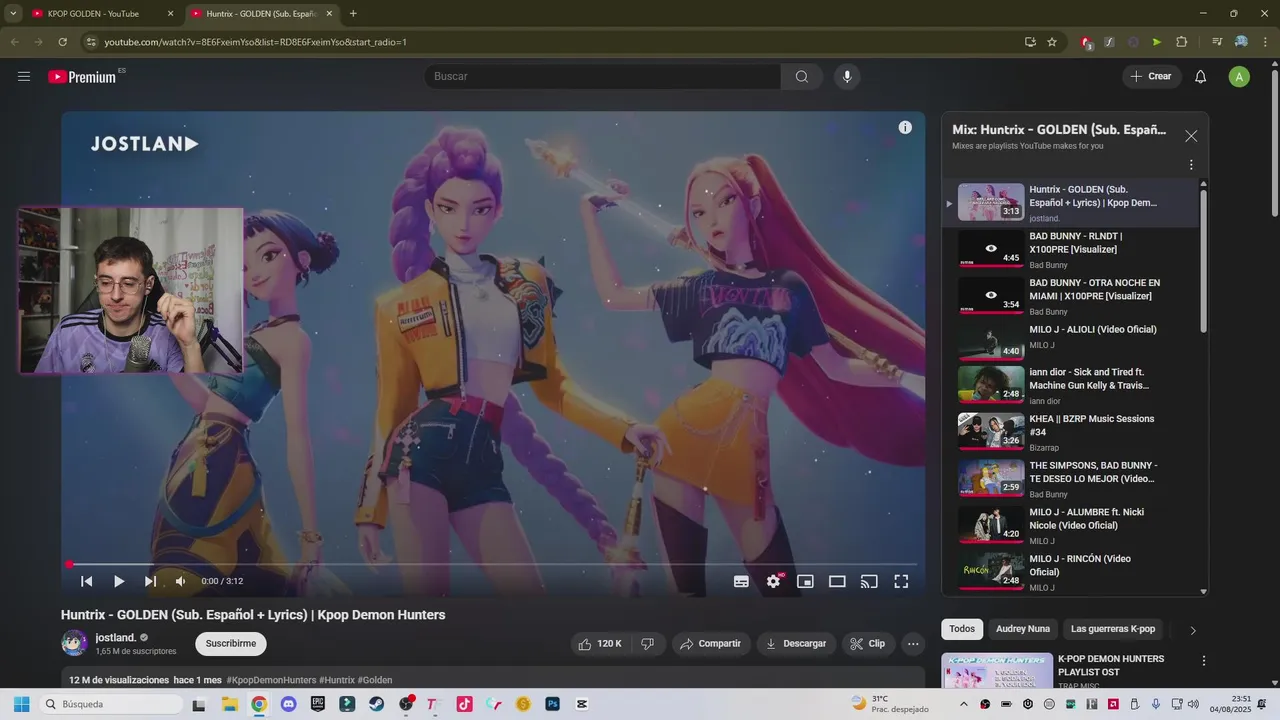Show hidden system tray icons
The width and height of the screenshot is (1280, 720).
click(964, 704)
